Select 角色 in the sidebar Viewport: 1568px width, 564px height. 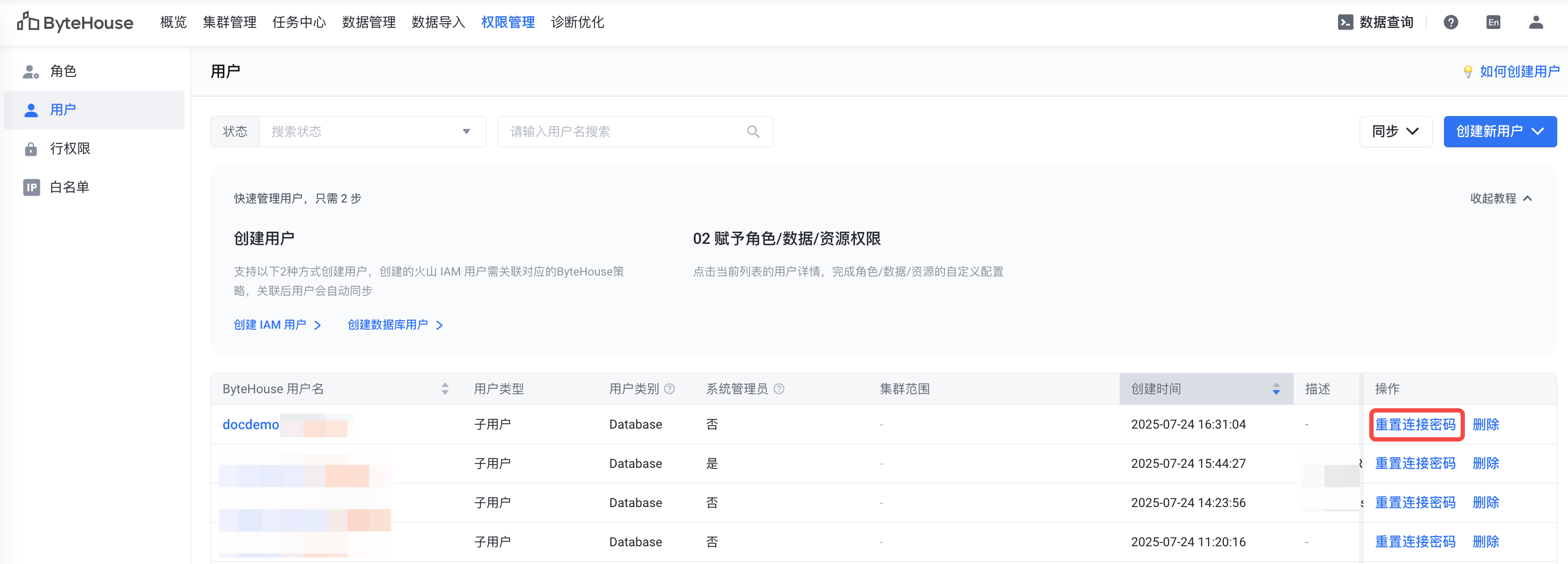click(x=63, y=71)
